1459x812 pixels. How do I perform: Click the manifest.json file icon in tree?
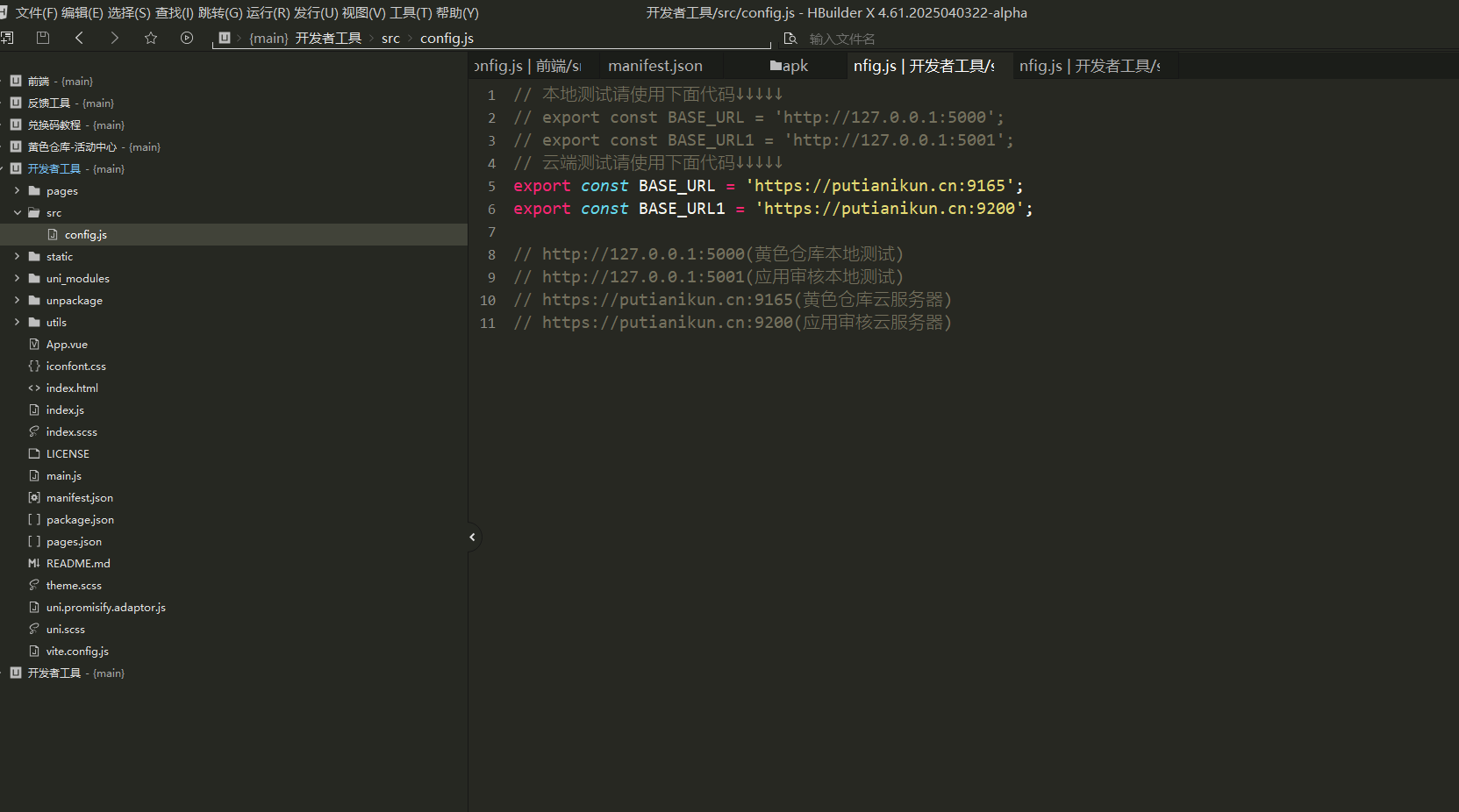[x=34, y=497]
